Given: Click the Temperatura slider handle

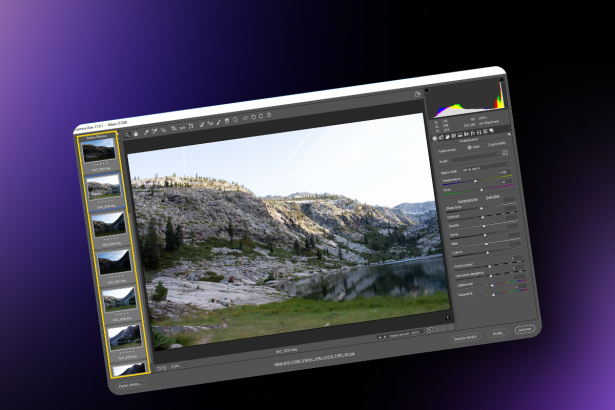Looking at the screenshot, I should coord(476,181).
